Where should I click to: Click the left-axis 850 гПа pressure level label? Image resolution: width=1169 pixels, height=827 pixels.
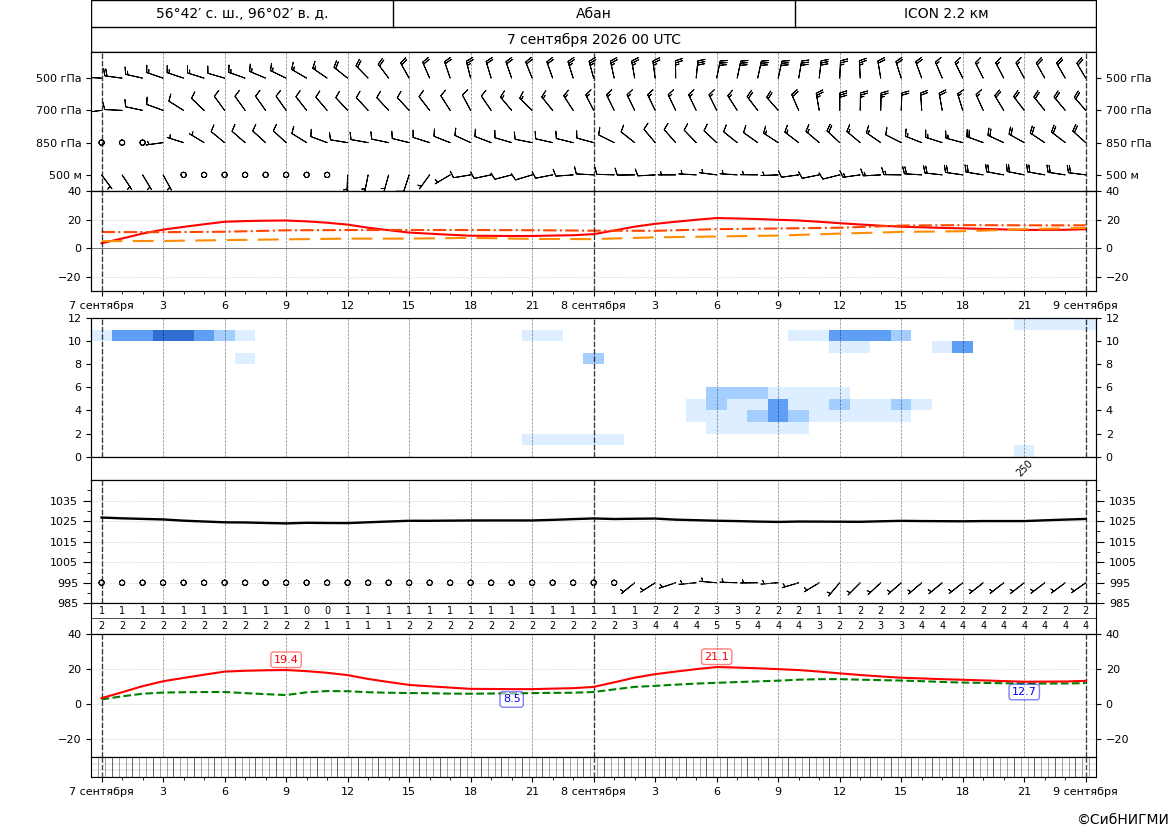pyautogui.click(x=59, y=143)
